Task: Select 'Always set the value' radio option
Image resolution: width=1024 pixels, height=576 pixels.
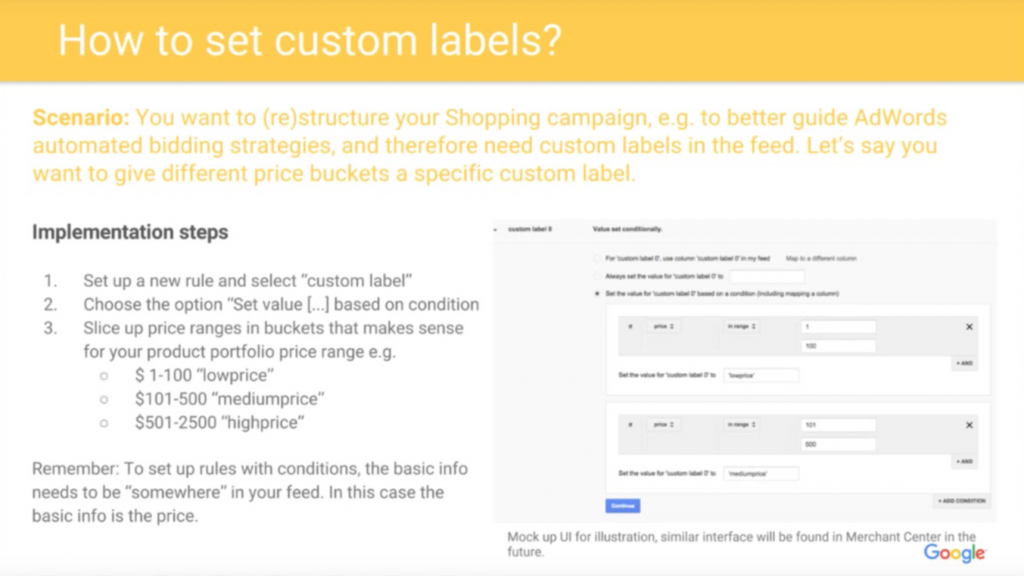Action: click(597, 276)
